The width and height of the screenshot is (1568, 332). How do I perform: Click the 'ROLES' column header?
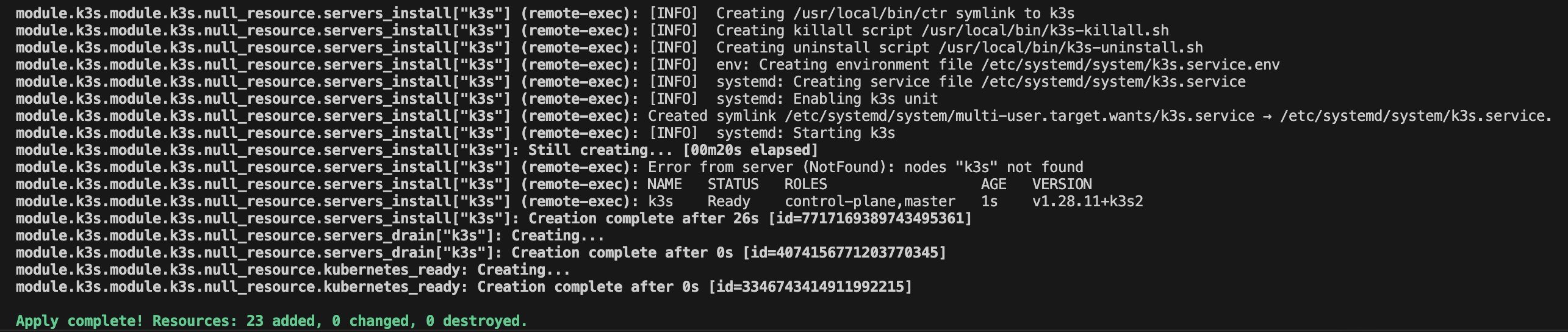(806, 184)
